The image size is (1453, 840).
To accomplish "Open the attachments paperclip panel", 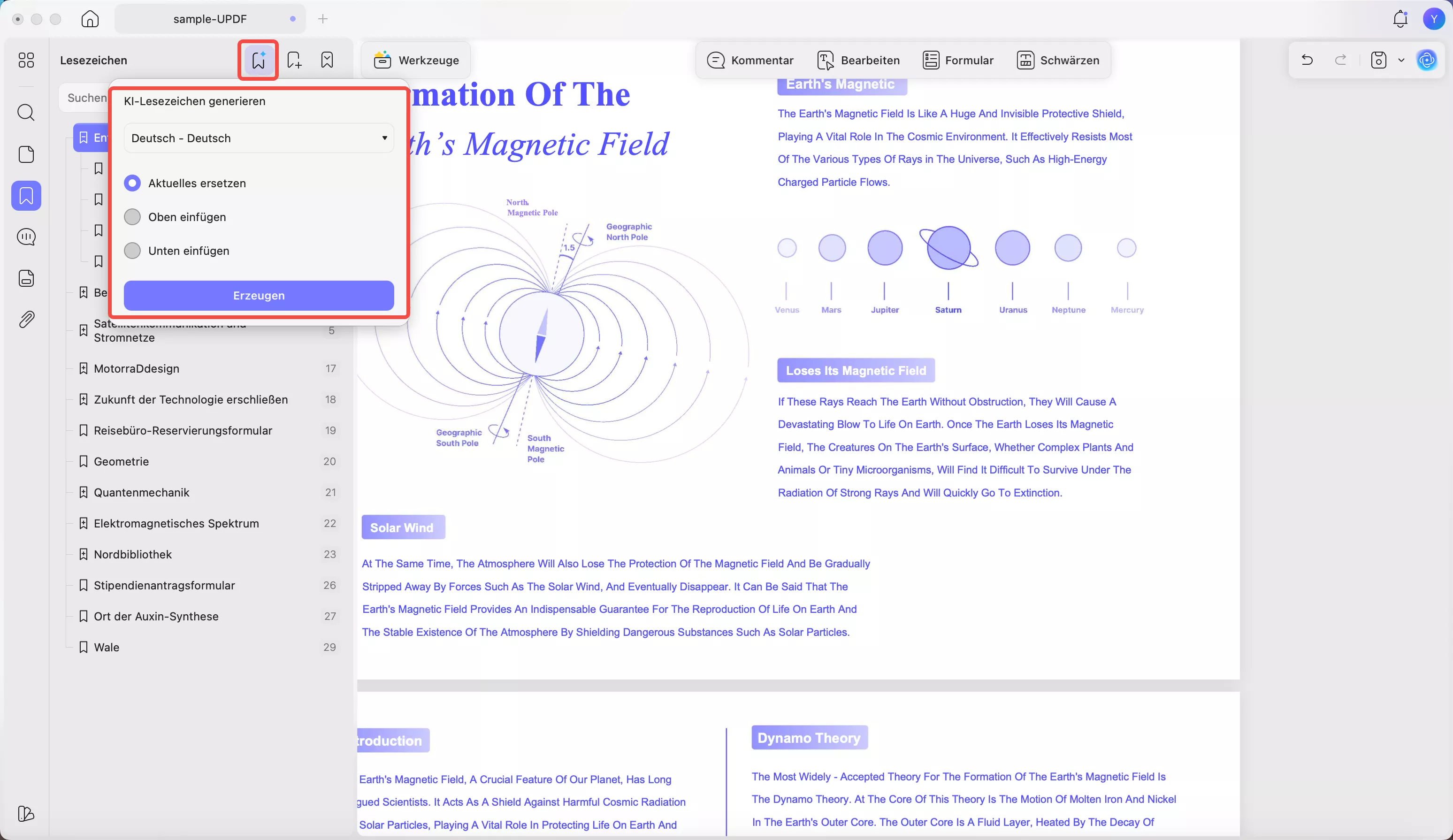I will (x=26, y=320).
